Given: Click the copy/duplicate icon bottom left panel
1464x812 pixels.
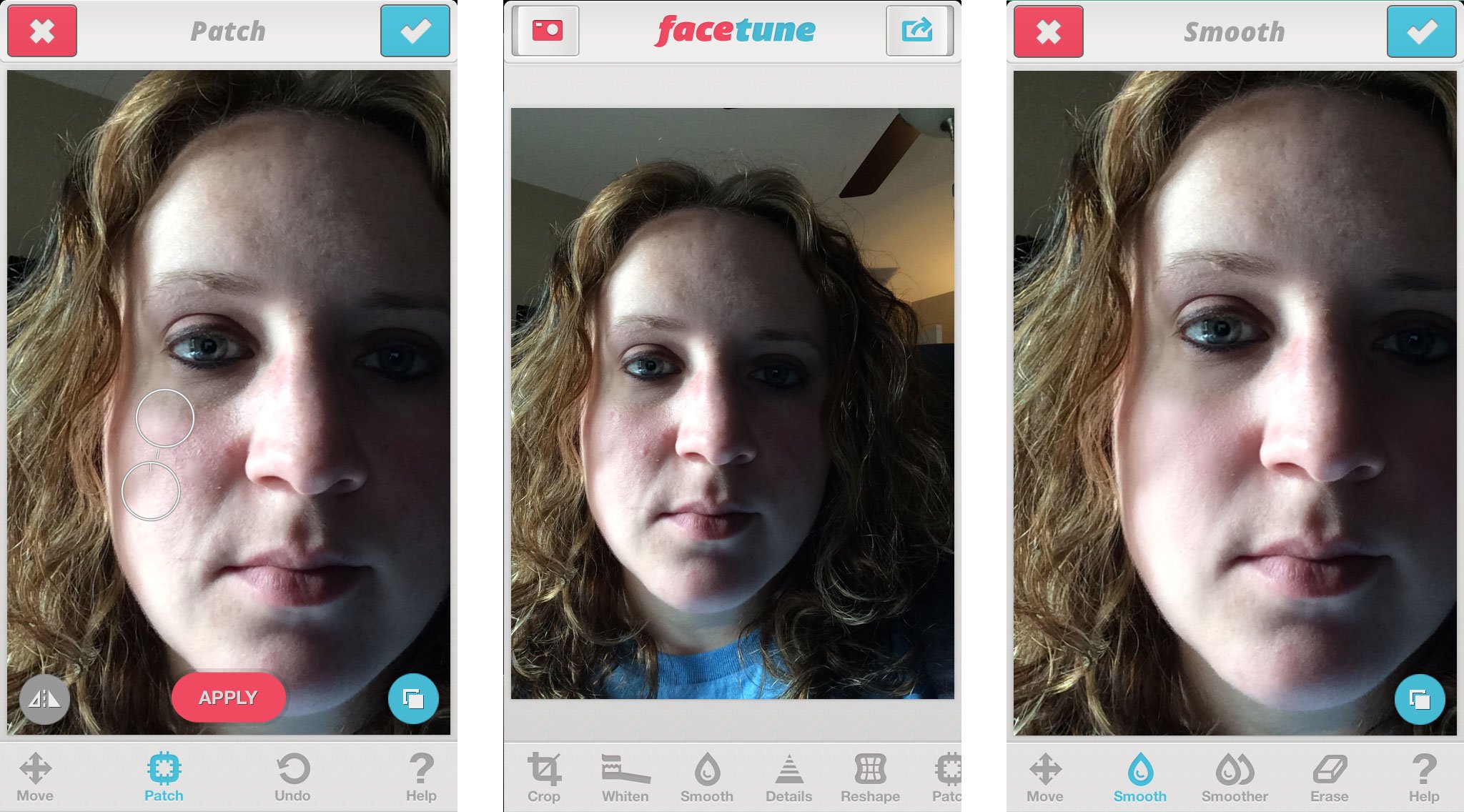Looking at the screenshot, I should 413,700.
